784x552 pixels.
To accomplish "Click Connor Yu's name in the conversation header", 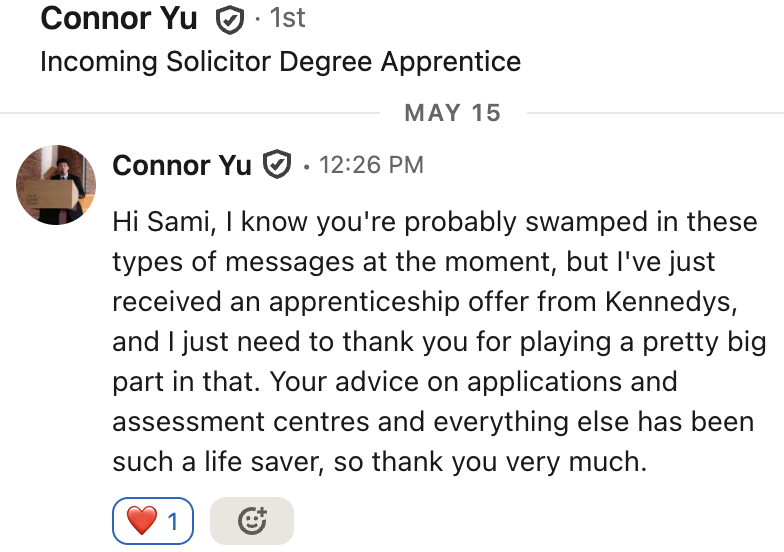I will coord(119,18).
